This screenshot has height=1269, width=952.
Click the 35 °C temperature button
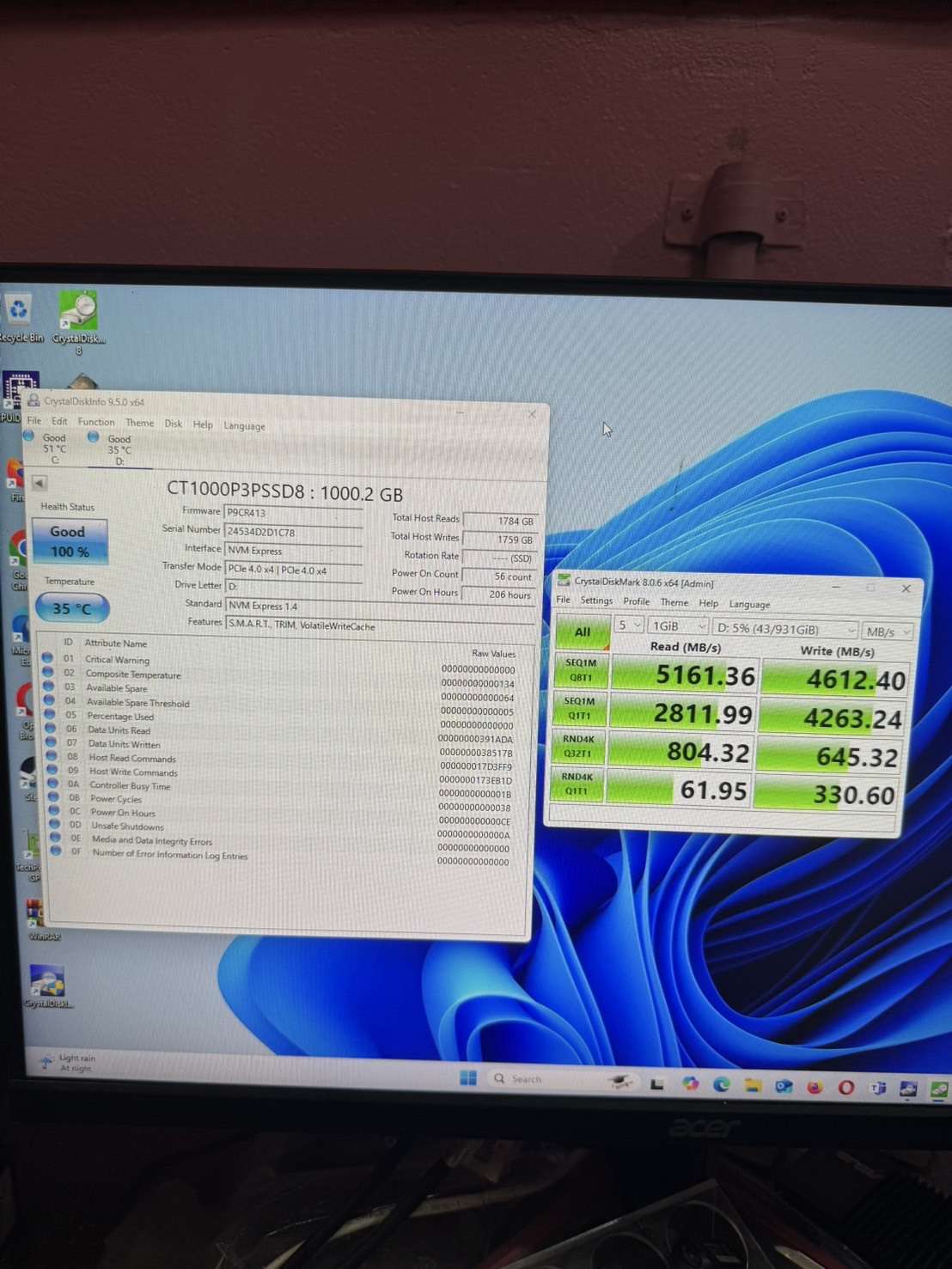[72, 608]
